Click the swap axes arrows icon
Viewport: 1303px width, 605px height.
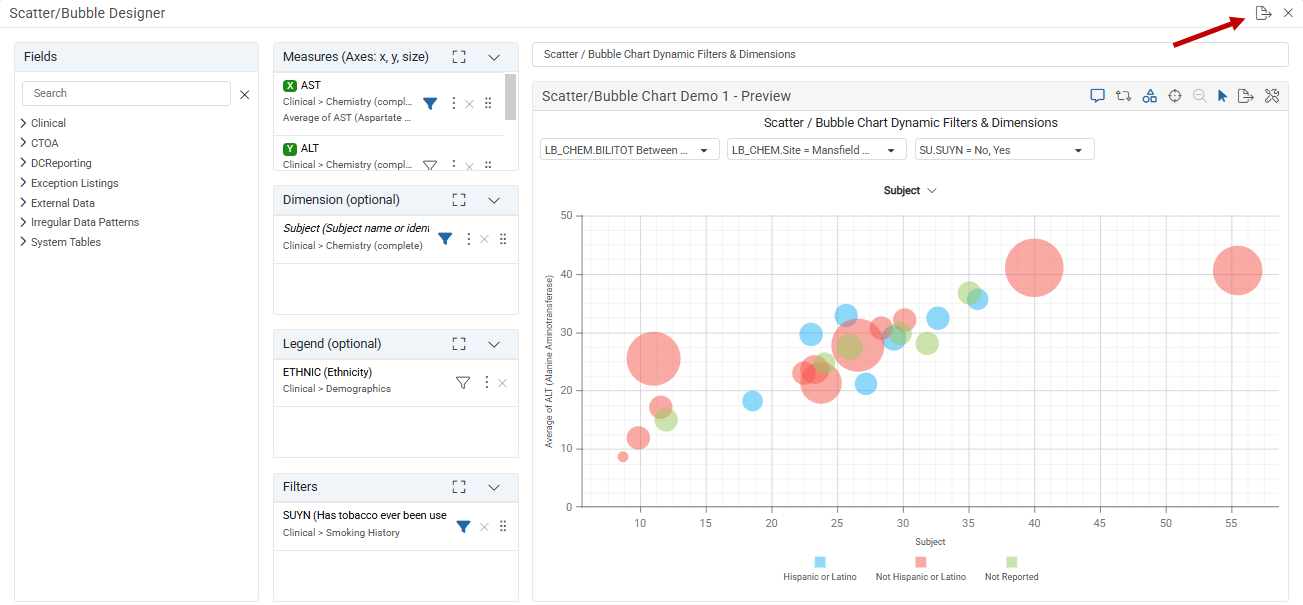pos(1123,96)
